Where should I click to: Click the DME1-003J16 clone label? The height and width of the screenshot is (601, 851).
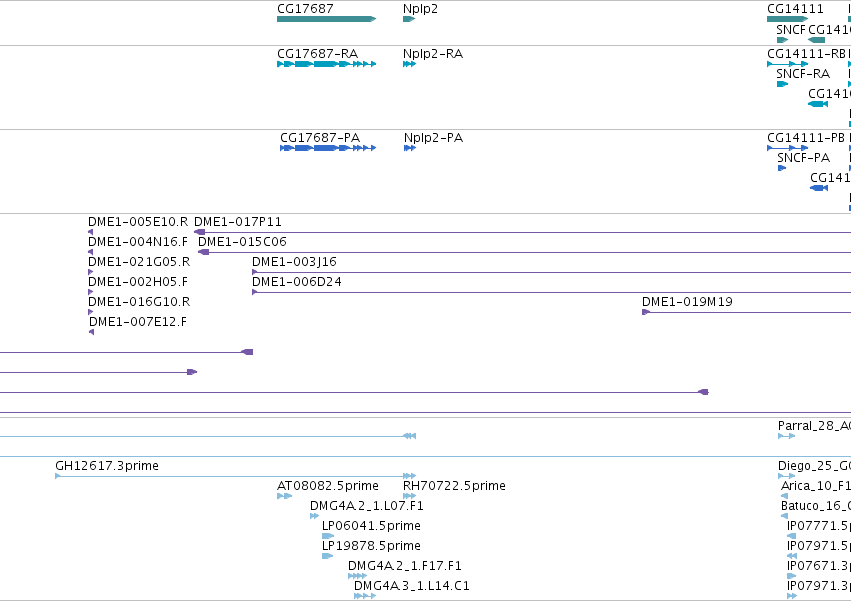click(294, 262)
